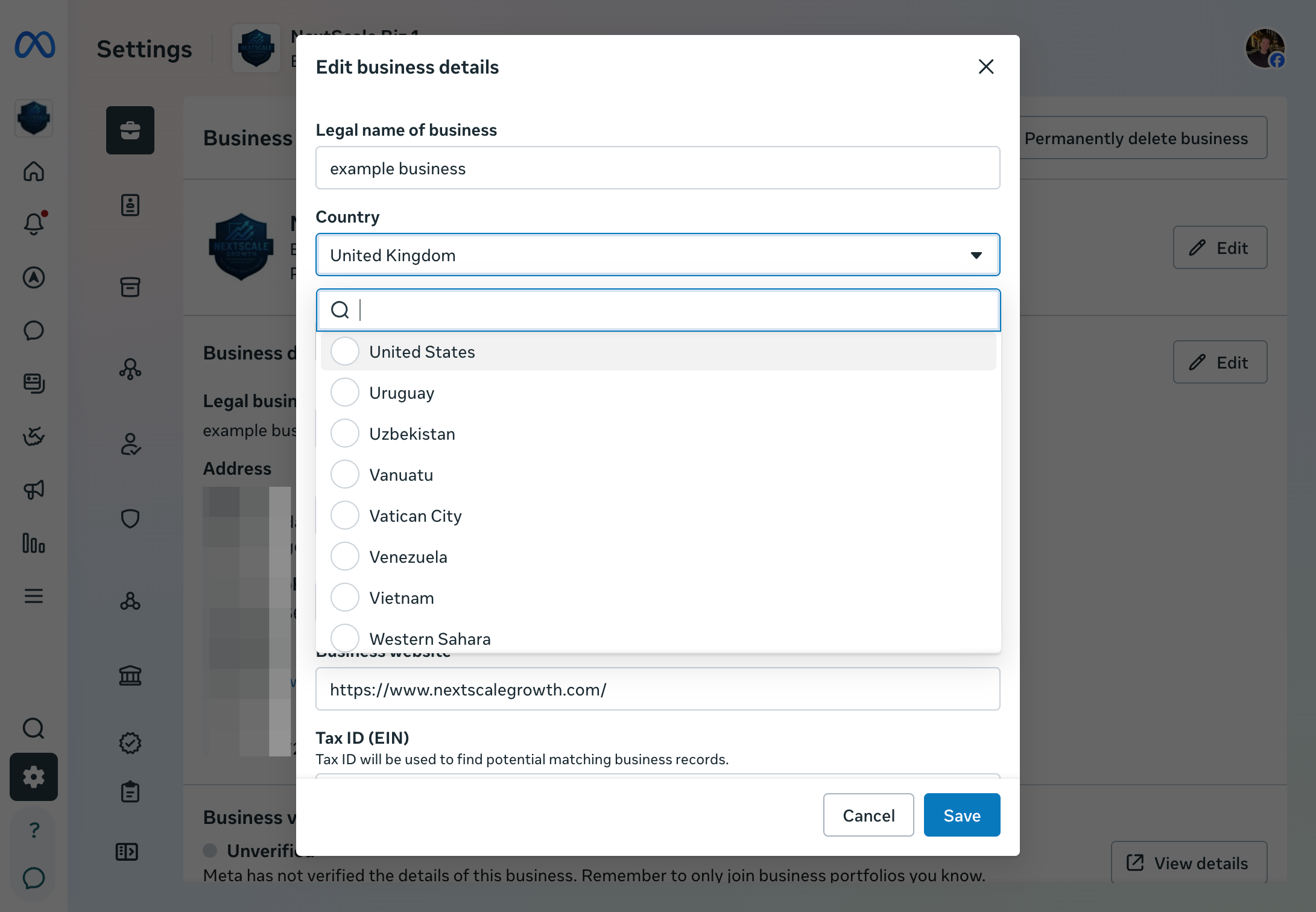Click Edit button beside business logo
The width and height of the screenshot is (1316, 912).
1220,248
